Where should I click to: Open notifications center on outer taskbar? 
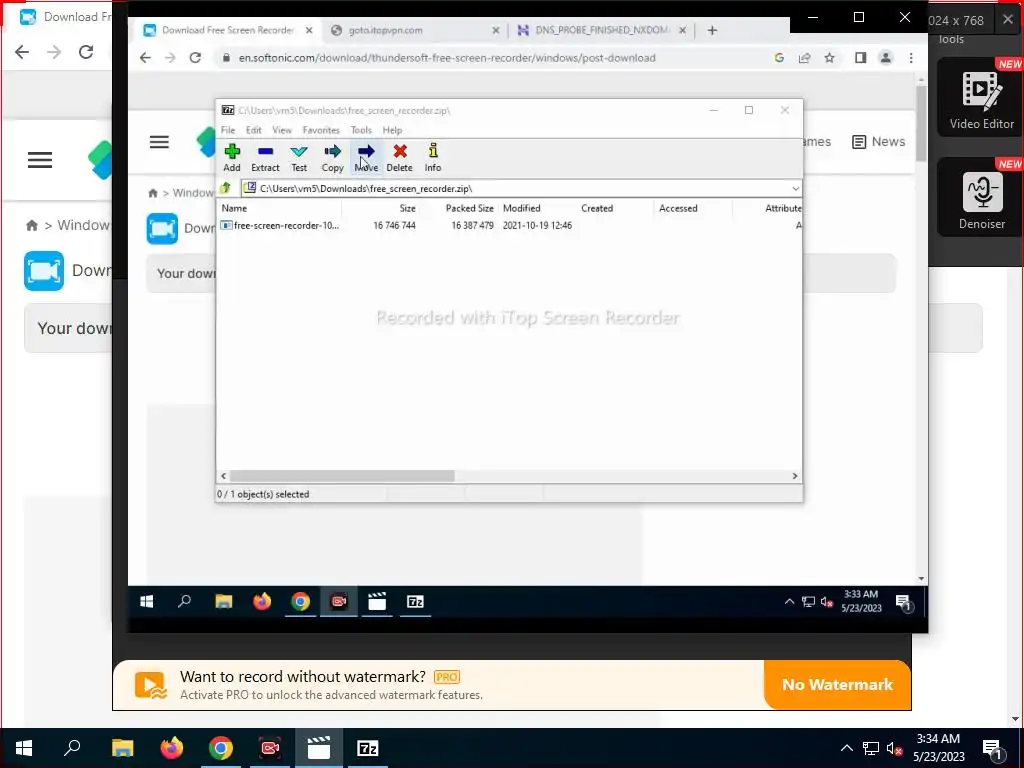tap(993, 750)
